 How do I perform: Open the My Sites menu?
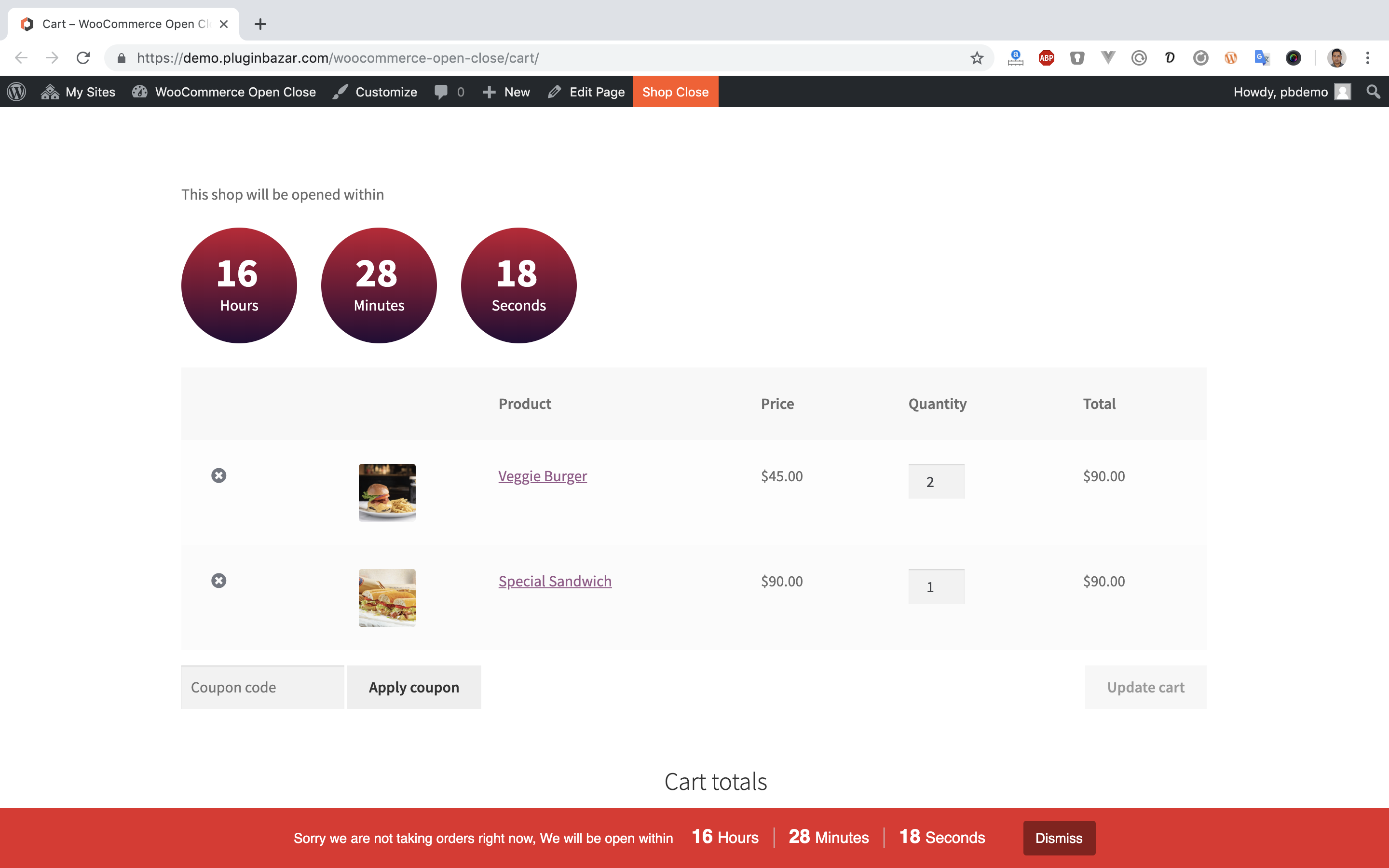tap(79, 92)
